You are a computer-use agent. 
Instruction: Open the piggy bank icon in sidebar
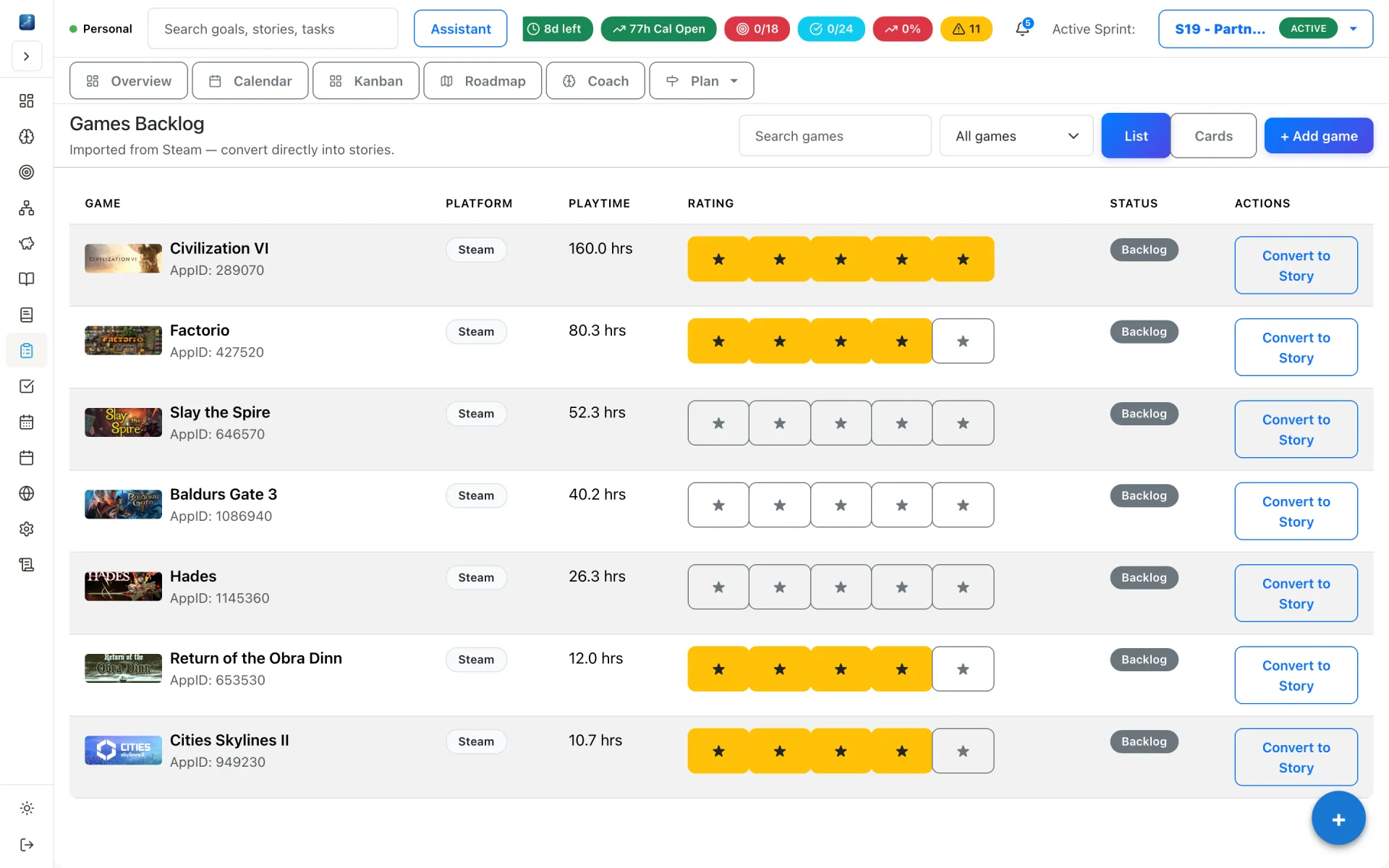pos(27,243)
